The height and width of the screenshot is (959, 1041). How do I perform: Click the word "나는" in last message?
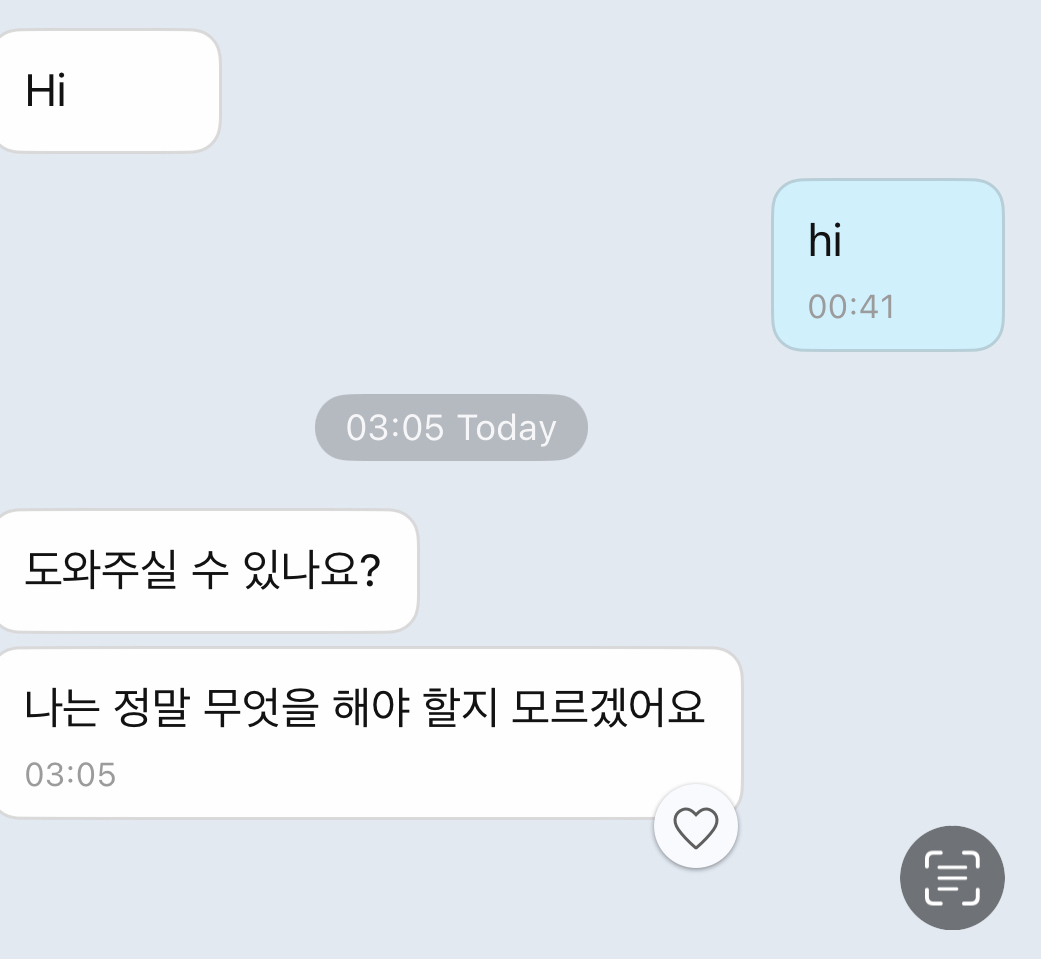click(61, 709)
